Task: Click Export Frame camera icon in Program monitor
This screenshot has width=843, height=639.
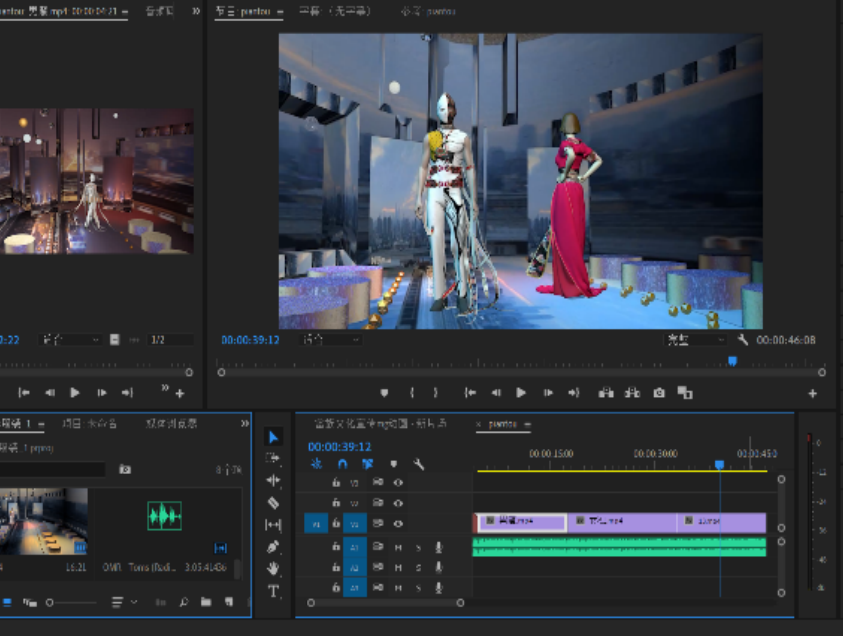Action: point(659,393)
